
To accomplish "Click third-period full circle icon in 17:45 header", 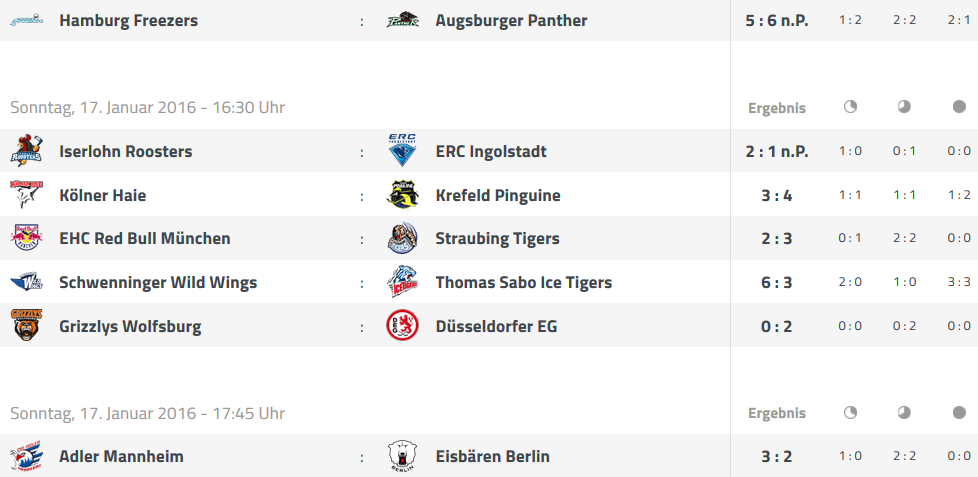I will [x=959, y=412].
